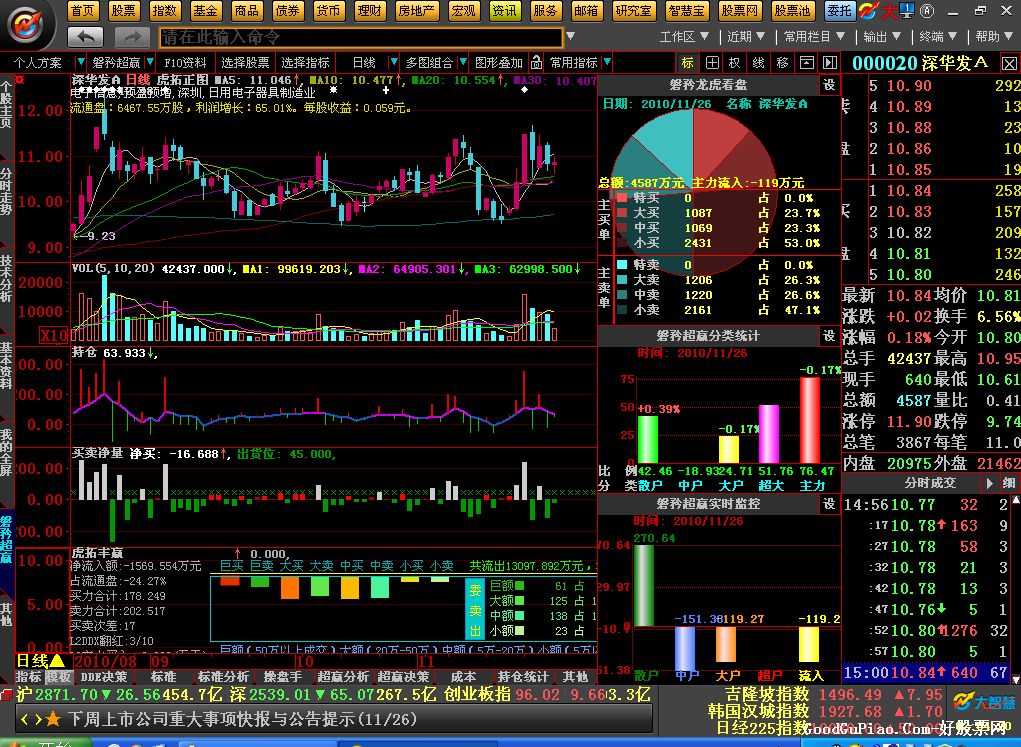Click the network computer icon in the title bar
Screen dimensions: 1021x747
tap(906, 10)
